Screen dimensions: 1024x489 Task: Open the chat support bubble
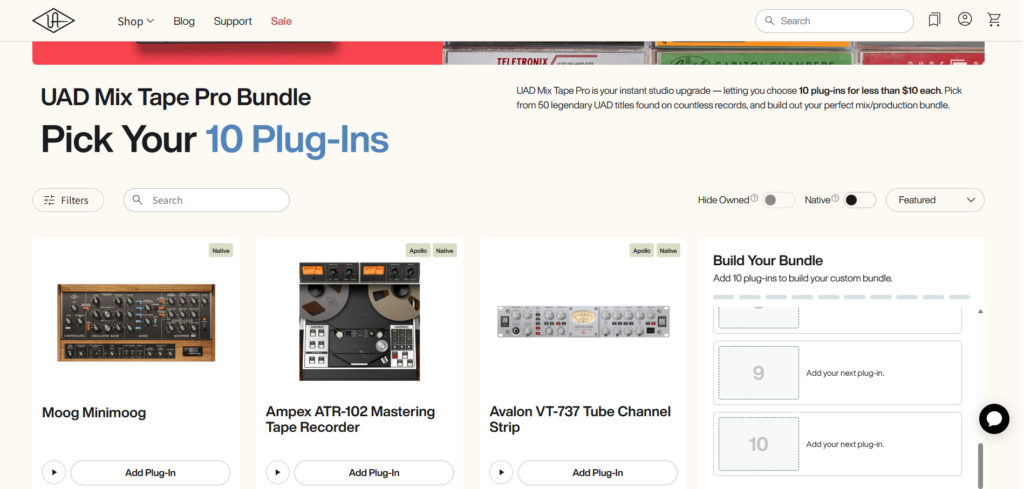994,418
